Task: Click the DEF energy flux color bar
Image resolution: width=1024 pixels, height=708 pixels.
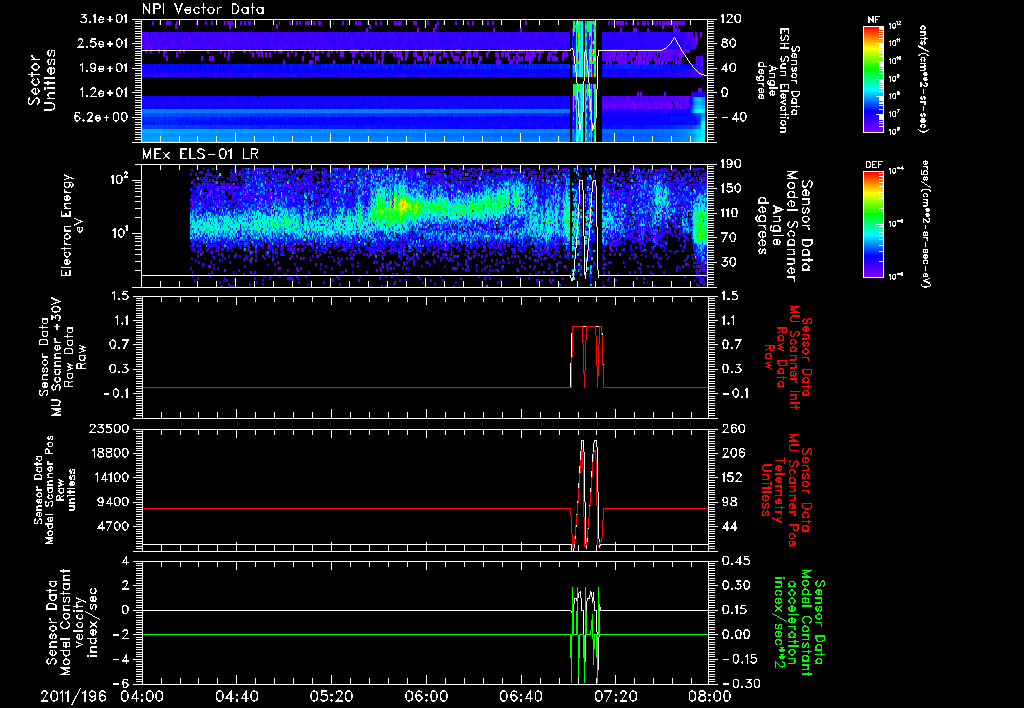Action: coord(874,223)
